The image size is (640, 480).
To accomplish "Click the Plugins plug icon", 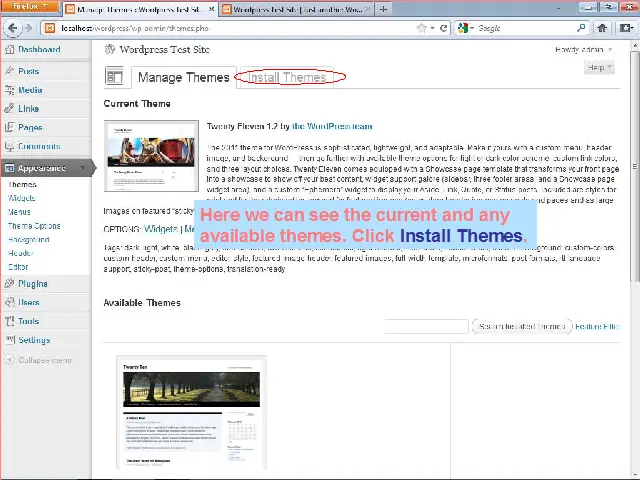I will click(9, 284).
